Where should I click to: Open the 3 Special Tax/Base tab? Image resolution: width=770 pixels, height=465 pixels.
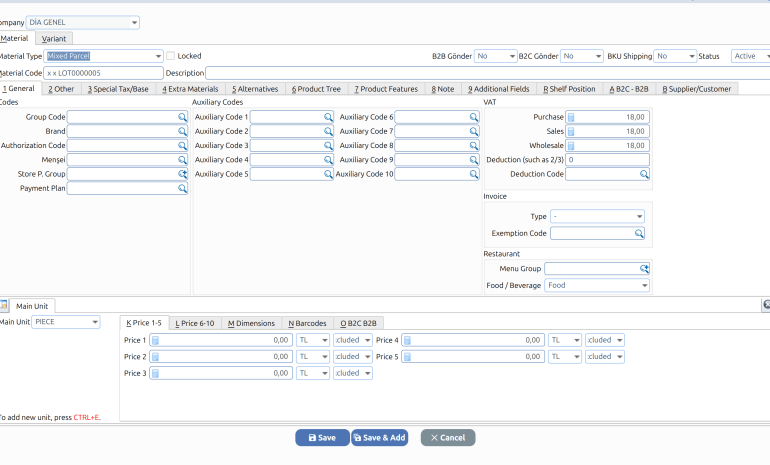(x=118, y=89)
